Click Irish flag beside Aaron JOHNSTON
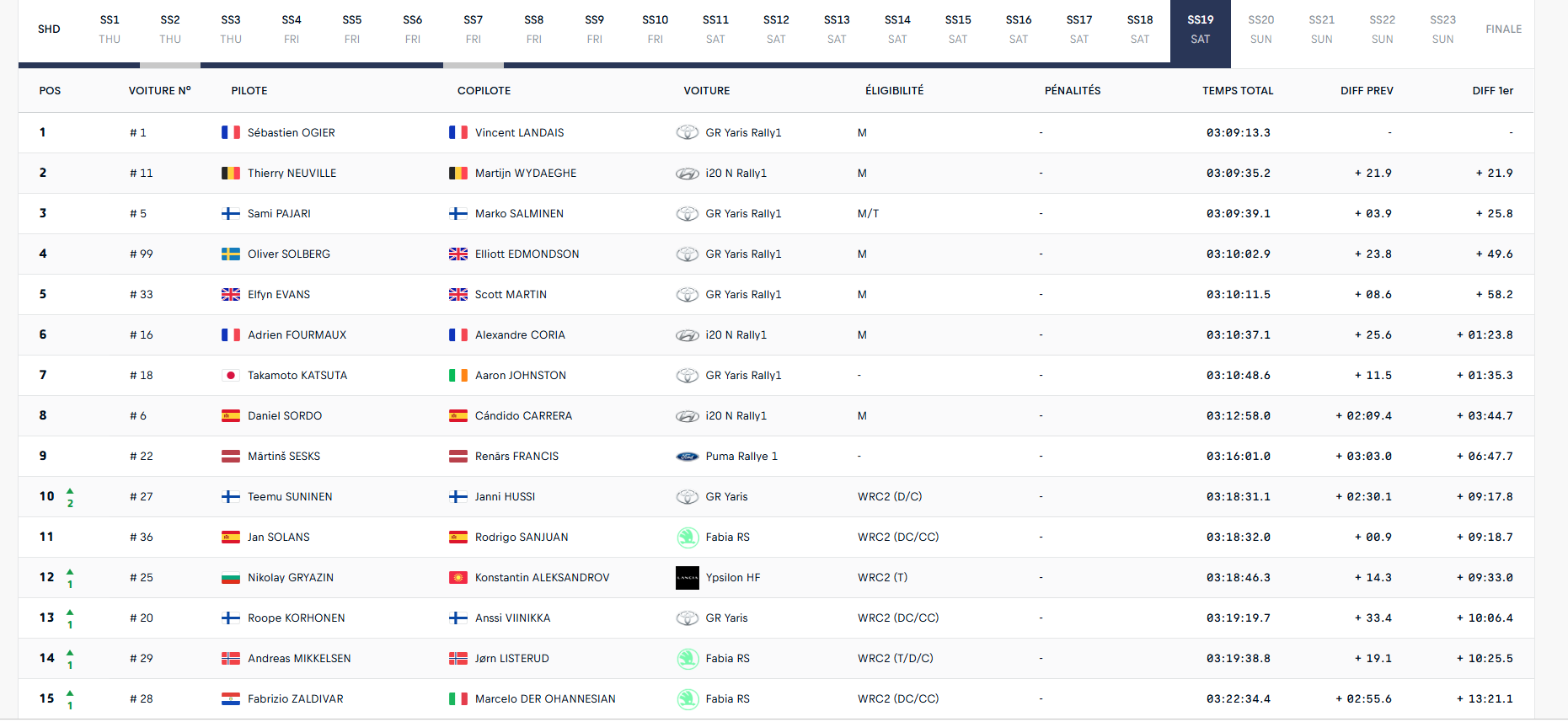Screen dimensions: 1568x722 [x=458, y=375]
